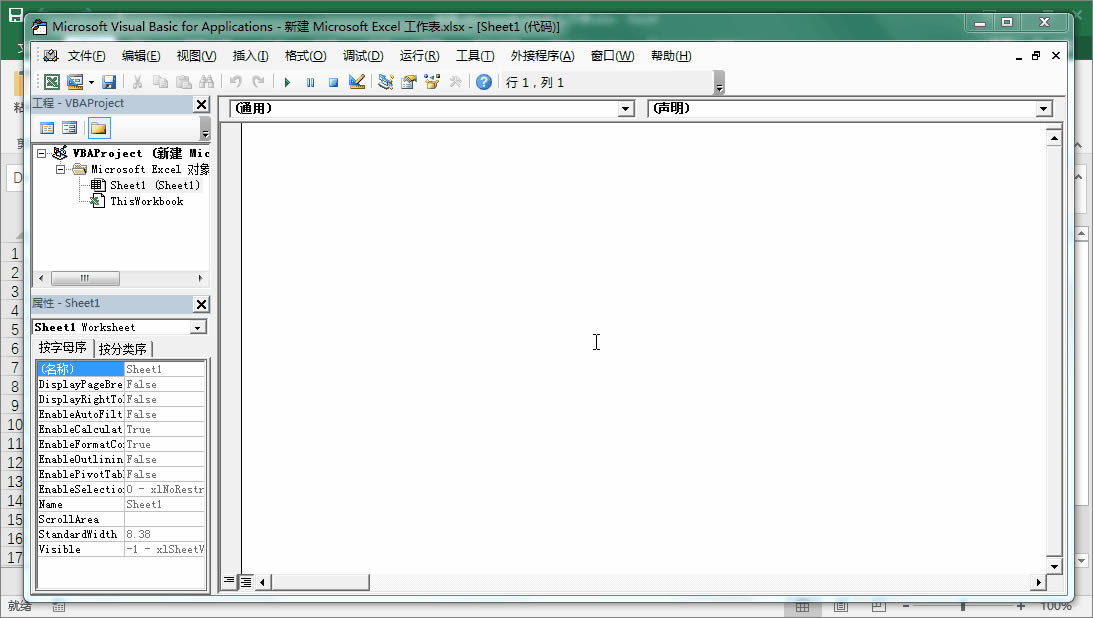Viewport: 1093px width, 618px height.
Task: Open the (通用) object dropdown
Action: click(x=626, y=108)
